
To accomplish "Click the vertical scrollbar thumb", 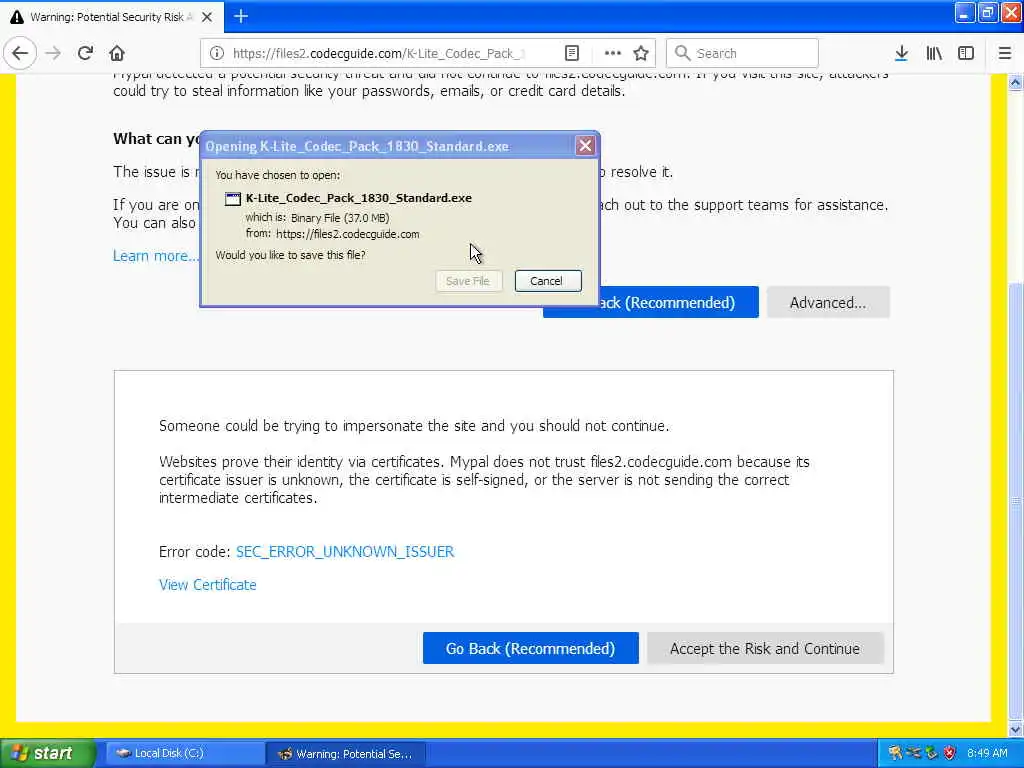I will point(1016,500).
